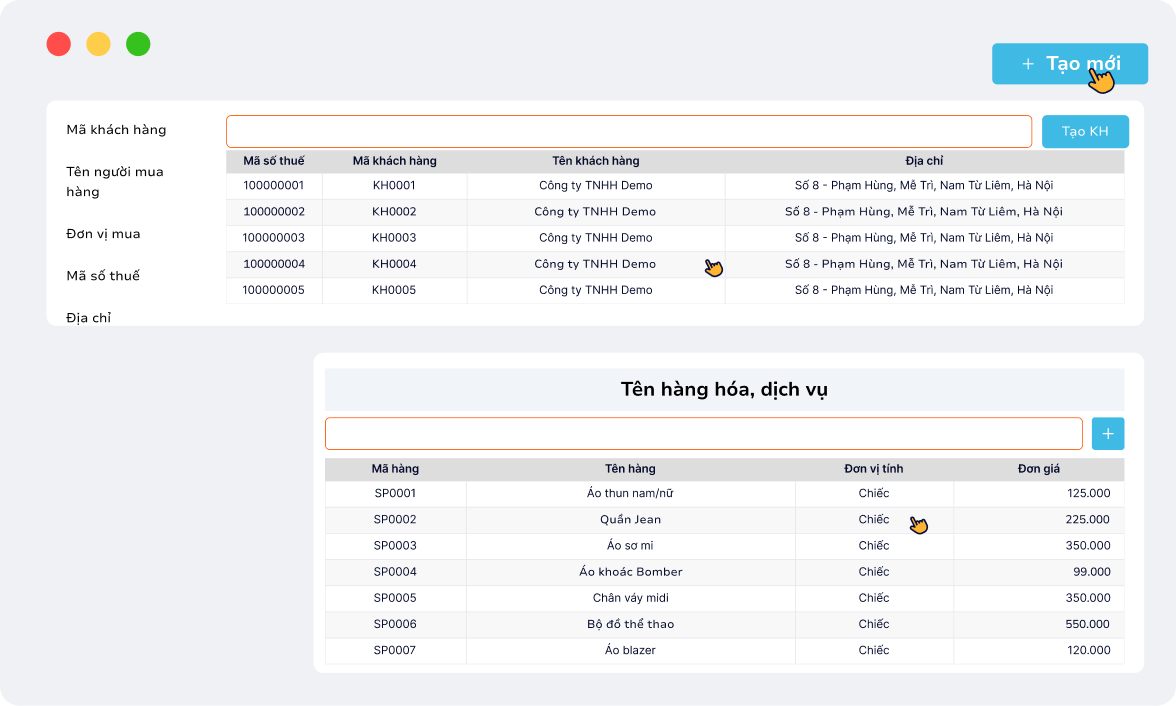The image size is (1176, 706).
Task: Select the Quần Jean product row
Action: pos(630,520)
